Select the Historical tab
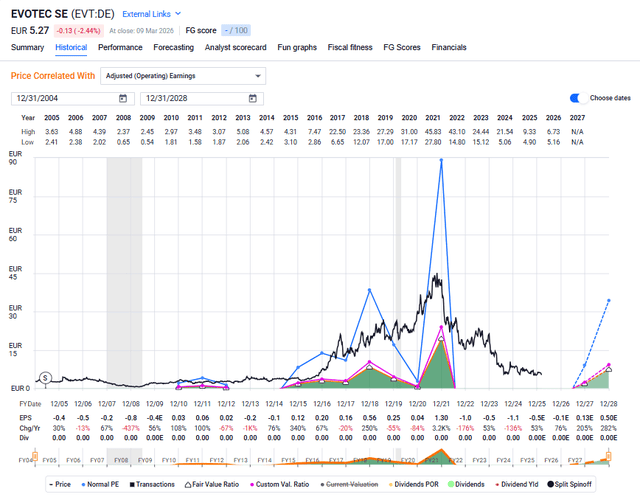The image size is (640, 497). click(71, 47)
